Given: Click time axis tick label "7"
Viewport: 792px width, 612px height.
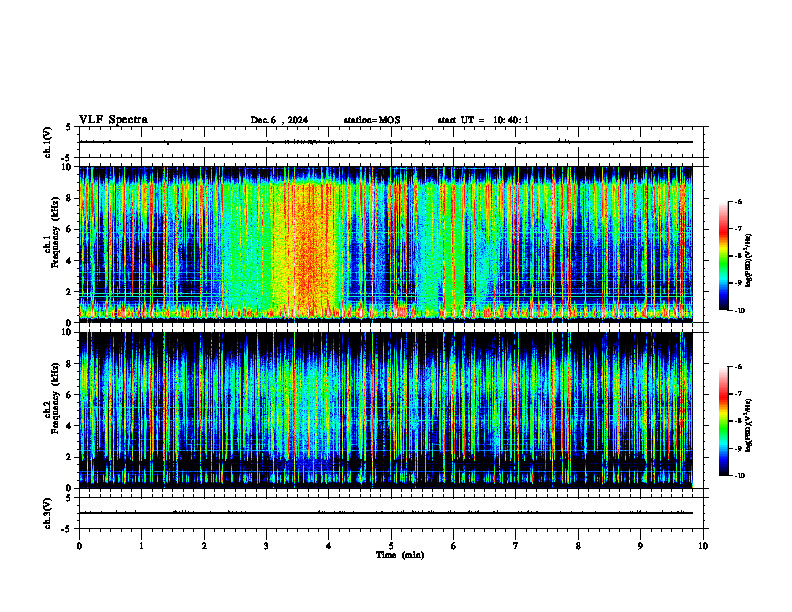Looking at the screenshot, I should pos(516,546).
